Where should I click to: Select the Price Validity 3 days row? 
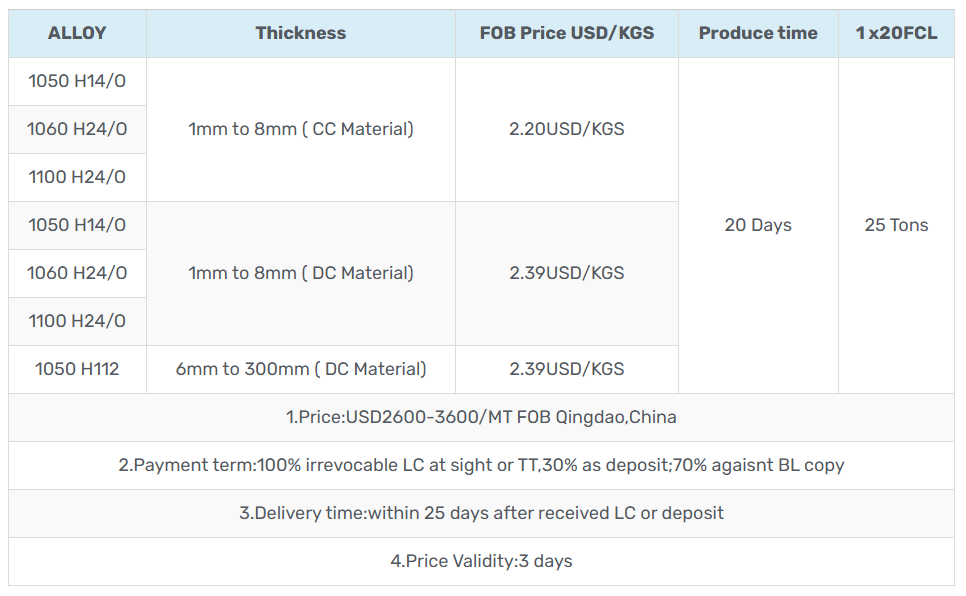[481, 561]
